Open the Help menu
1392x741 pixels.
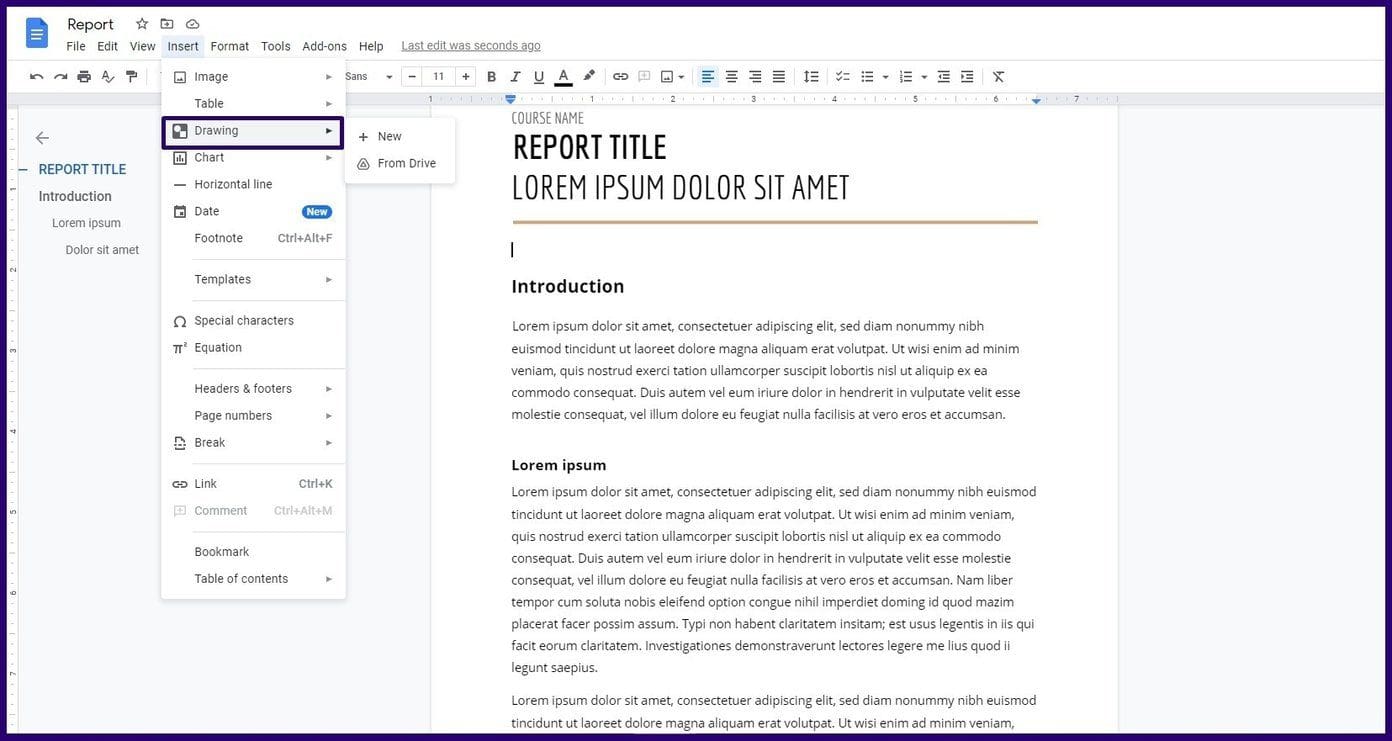point(371,46)
